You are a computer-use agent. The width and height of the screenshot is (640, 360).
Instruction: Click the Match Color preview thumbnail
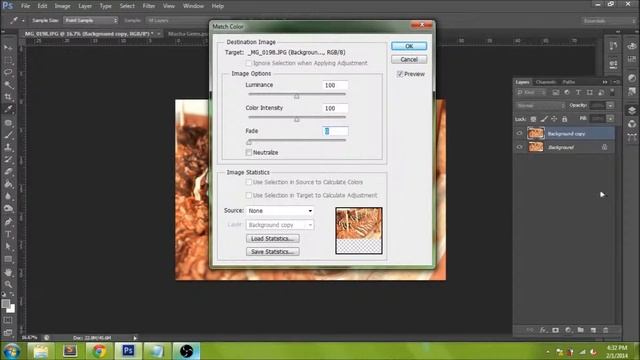359,231
